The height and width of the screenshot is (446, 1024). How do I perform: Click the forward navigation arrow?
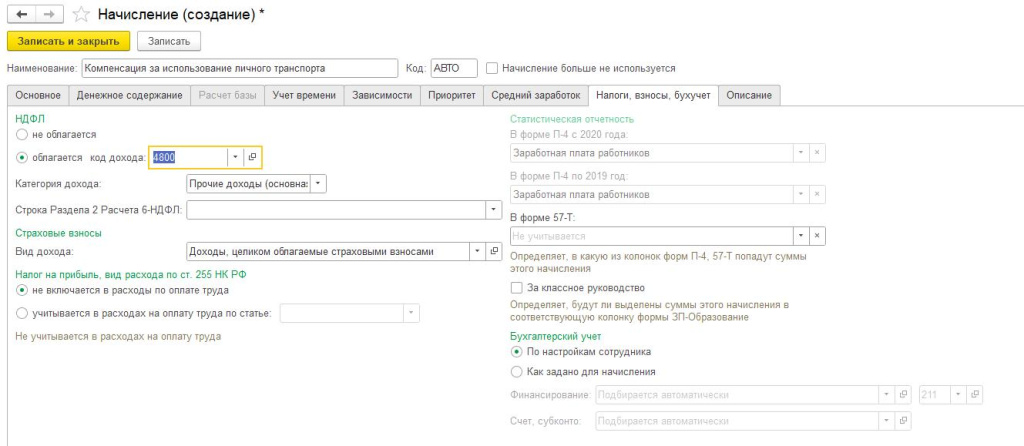point(45,15)
